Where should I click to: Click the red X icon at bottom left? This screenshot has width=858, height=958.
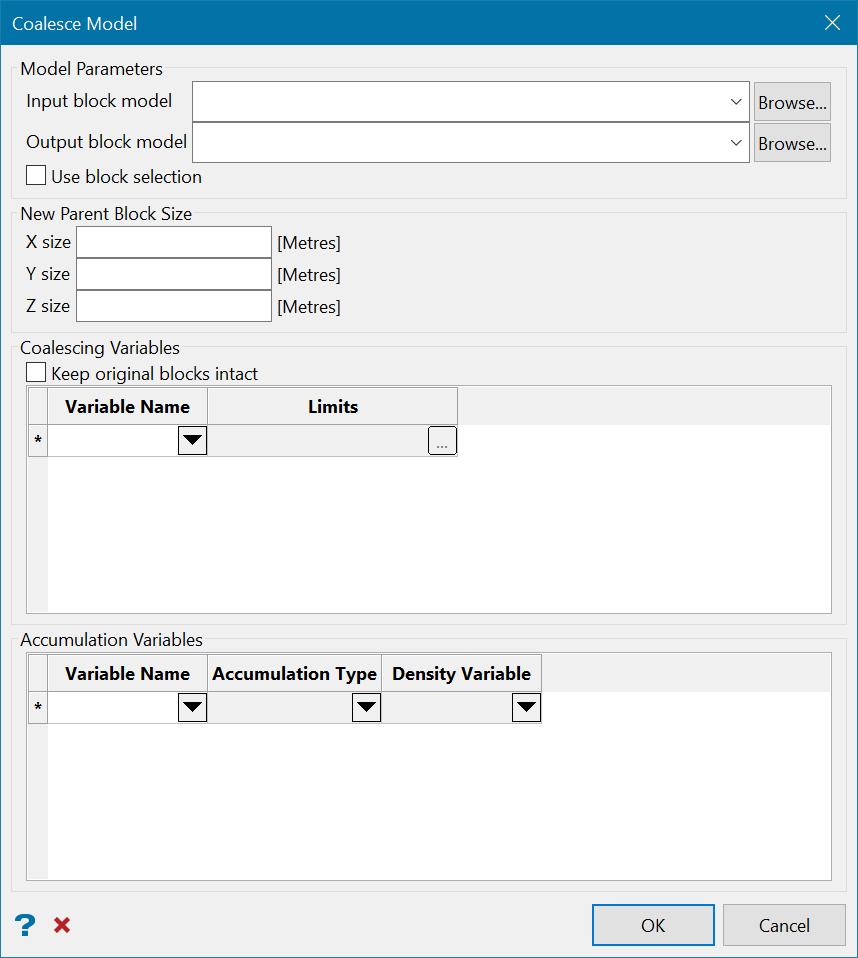click(x=62, y=925)
